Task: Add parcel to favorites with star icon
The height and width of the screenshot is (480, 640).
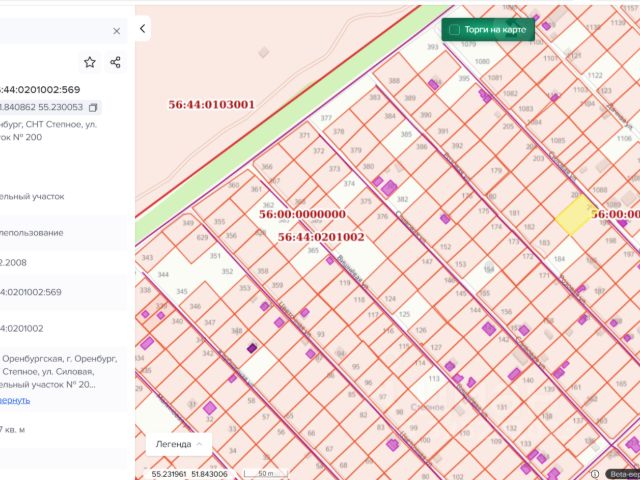Action: click(x=90, y=62)
